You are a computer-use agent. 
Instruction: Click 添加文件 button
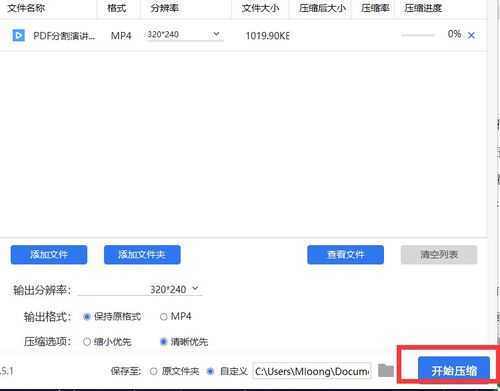[49, 255]
